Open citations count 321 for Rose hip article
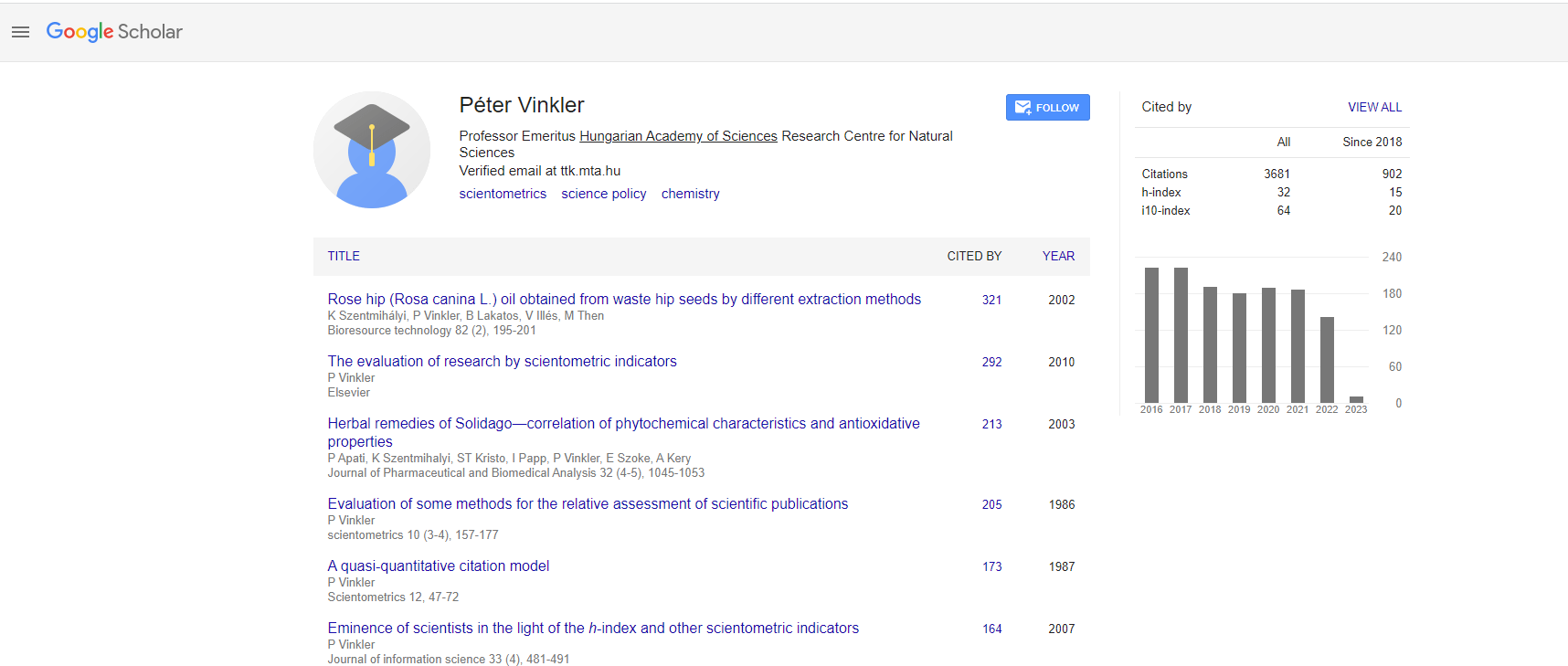Screen dimensions: 1568x666 [991, 300]
